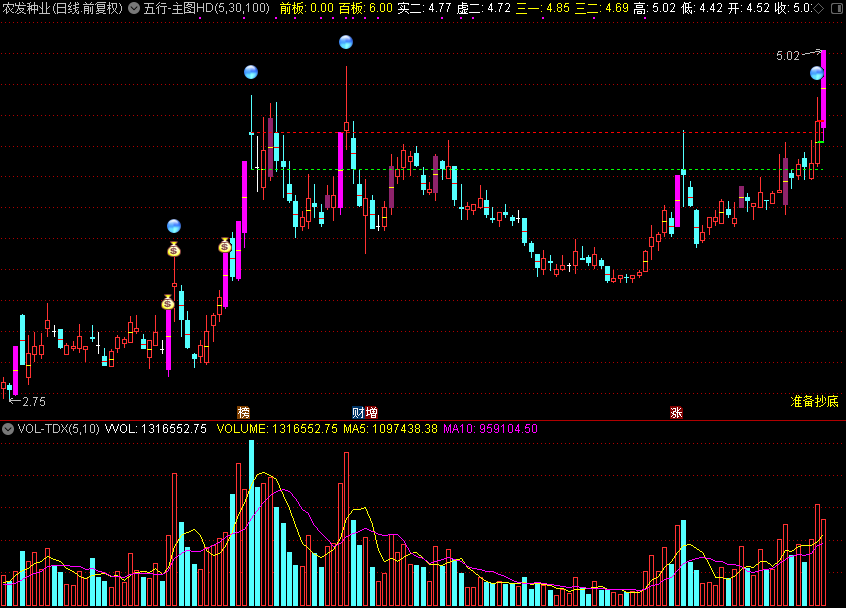Screen dimensions: 846x608
Task: Select the 开: 4.52 value
Action: click(748, 8)
